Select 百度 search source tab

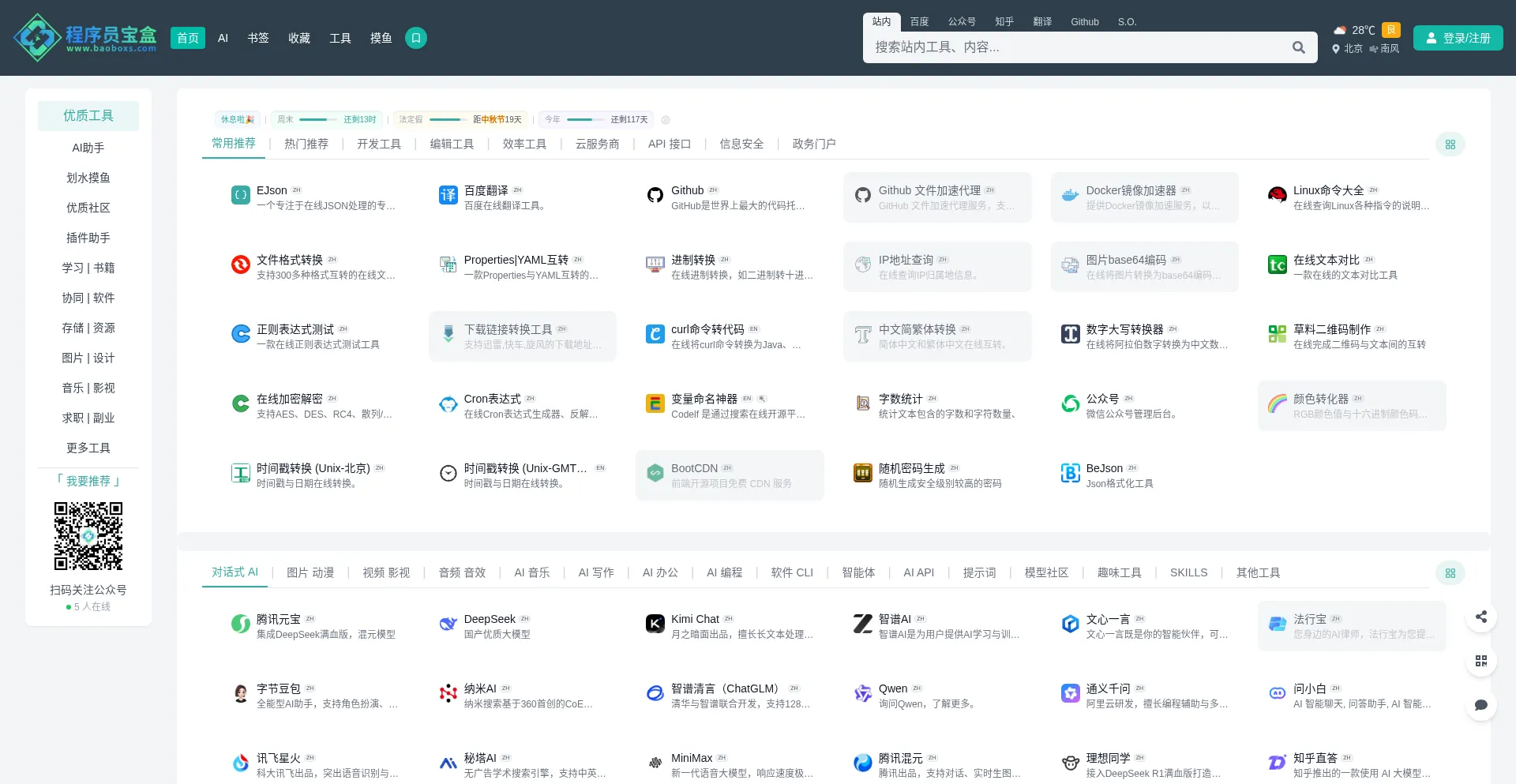[x=919, y=22]
